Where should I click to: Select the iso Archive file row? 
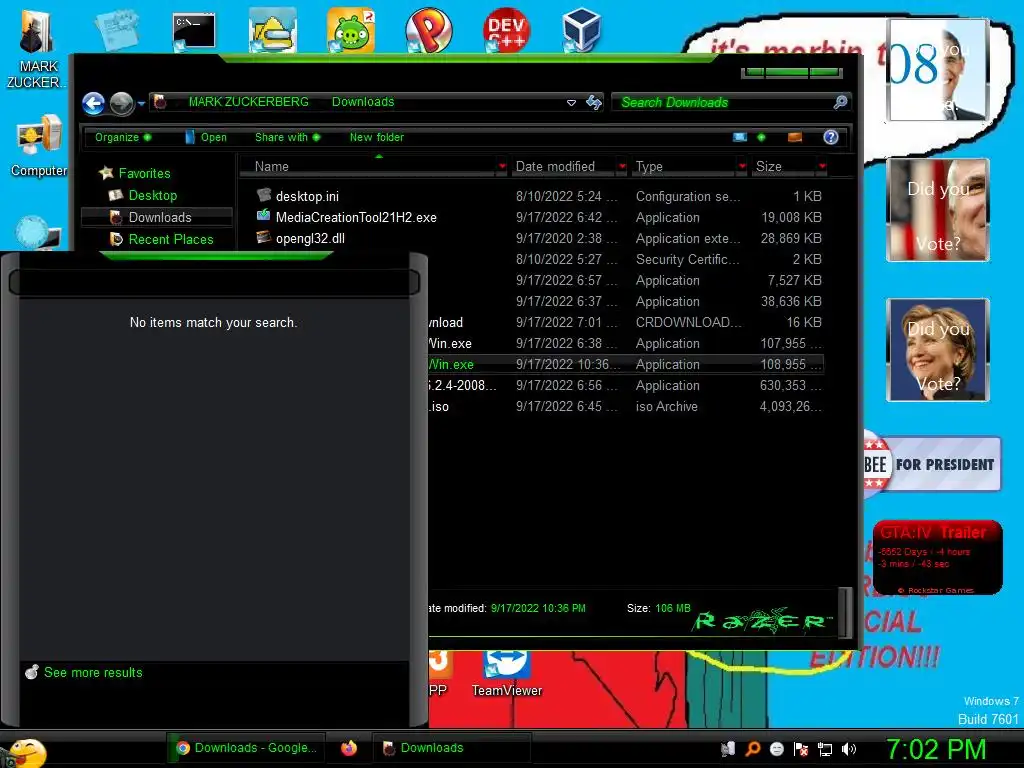(626, 406)
